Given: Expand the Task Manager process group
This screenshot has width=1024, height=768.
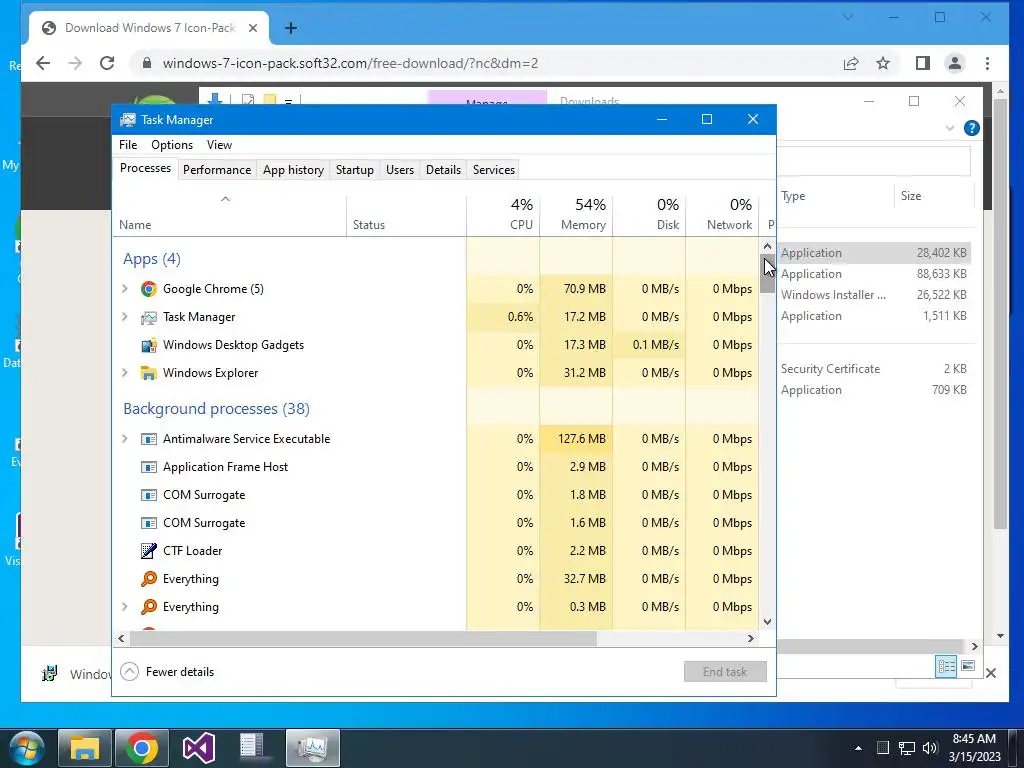Looking at the screenshot, I should [x=125, y=317].
